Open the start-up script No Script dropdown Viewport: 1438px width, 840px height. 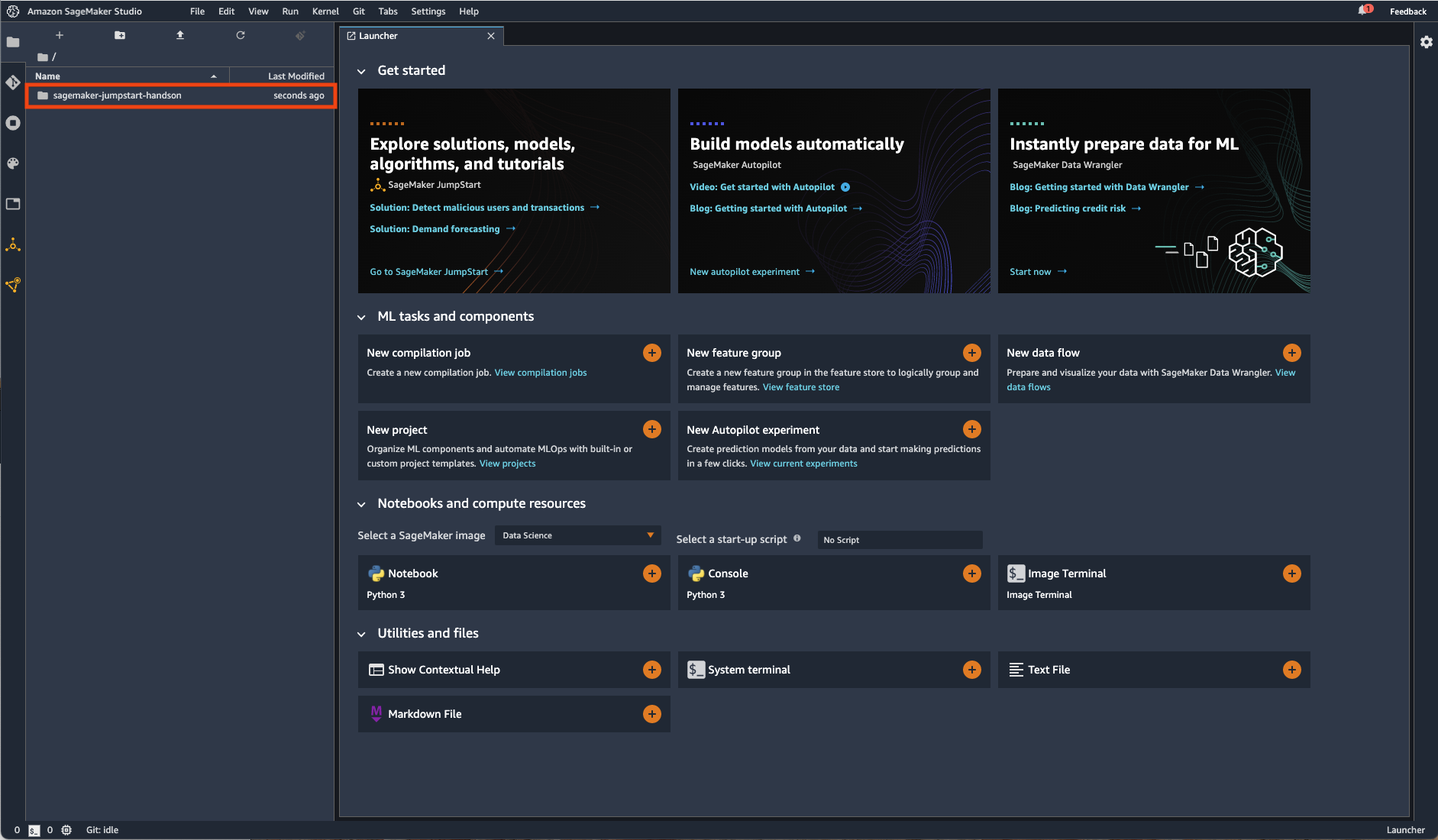[x=900, y=540]
